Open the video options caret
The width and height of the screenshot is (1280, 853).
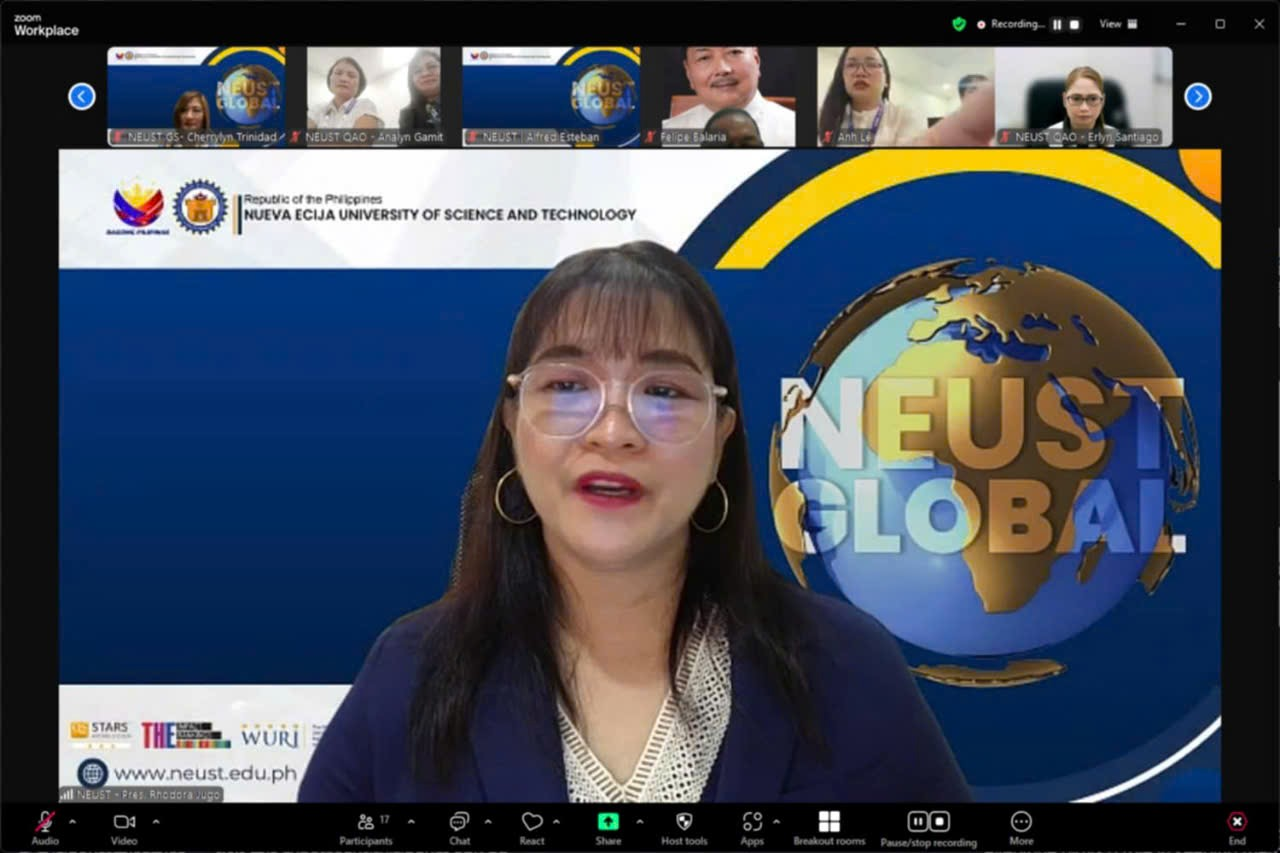point(155,822)
